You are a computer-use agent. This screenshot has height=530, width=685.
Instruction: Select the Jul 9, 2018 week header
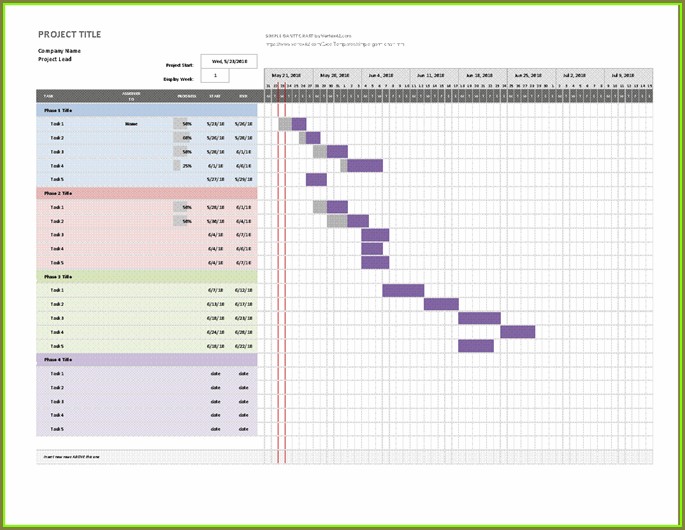[629, 75]
